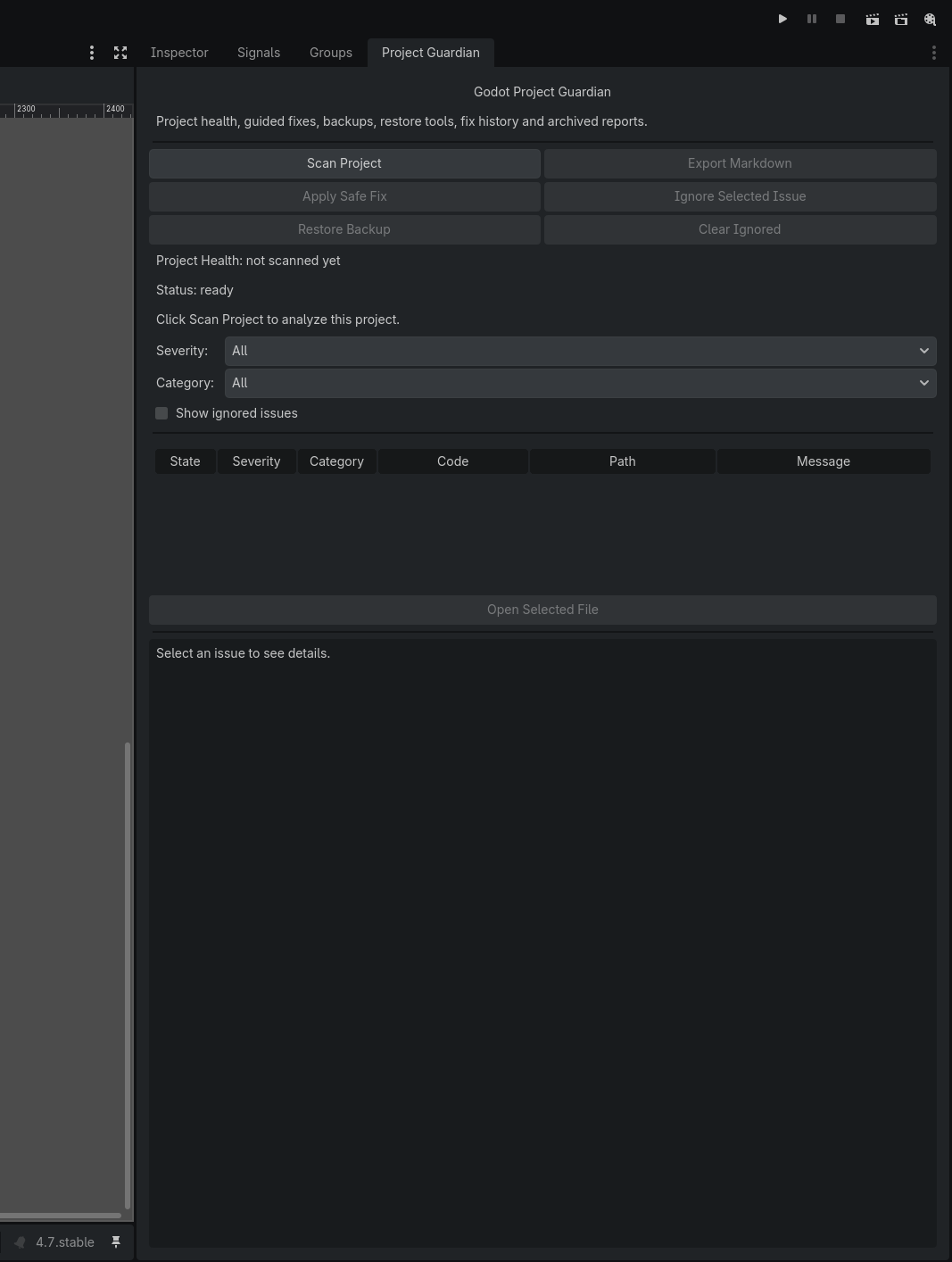Click the Restore Backup button
952x1262 pixels.
tap(344, 229)
